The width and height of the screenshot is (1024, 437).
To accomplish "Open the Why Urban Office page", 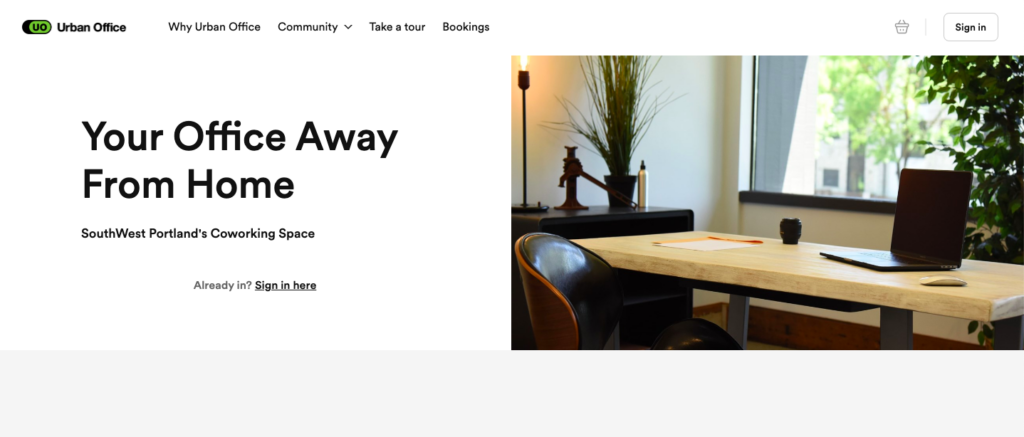I will coord(214,27).
